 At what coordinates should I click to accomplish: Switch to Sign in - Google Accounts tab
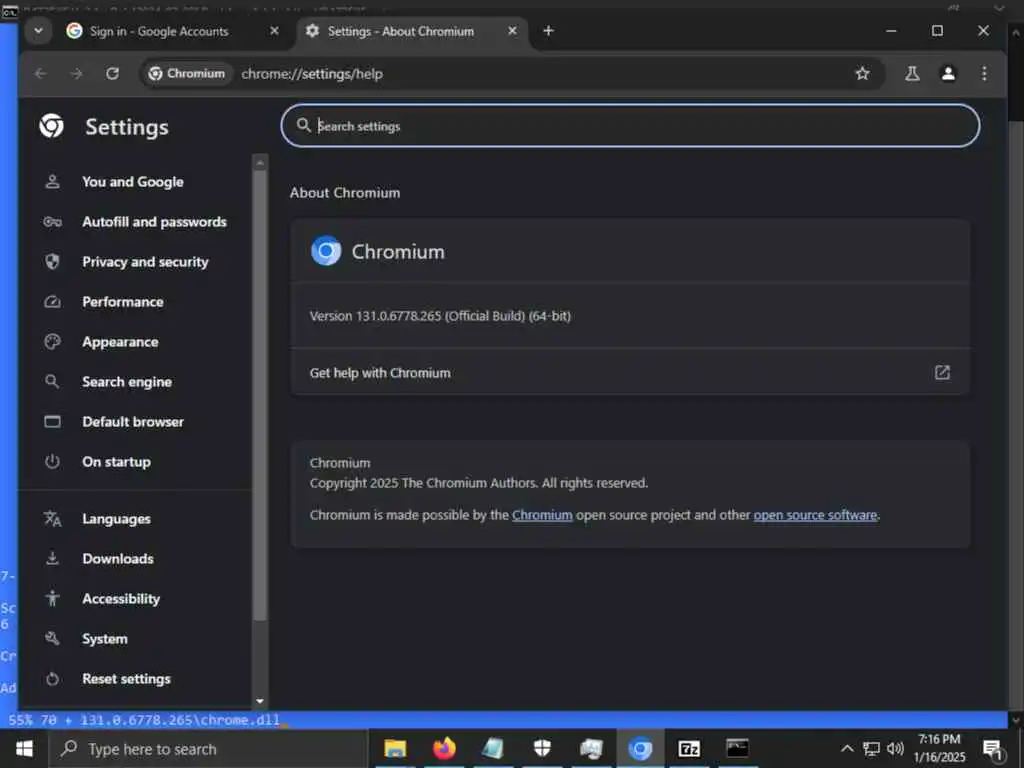coord(159,31)
